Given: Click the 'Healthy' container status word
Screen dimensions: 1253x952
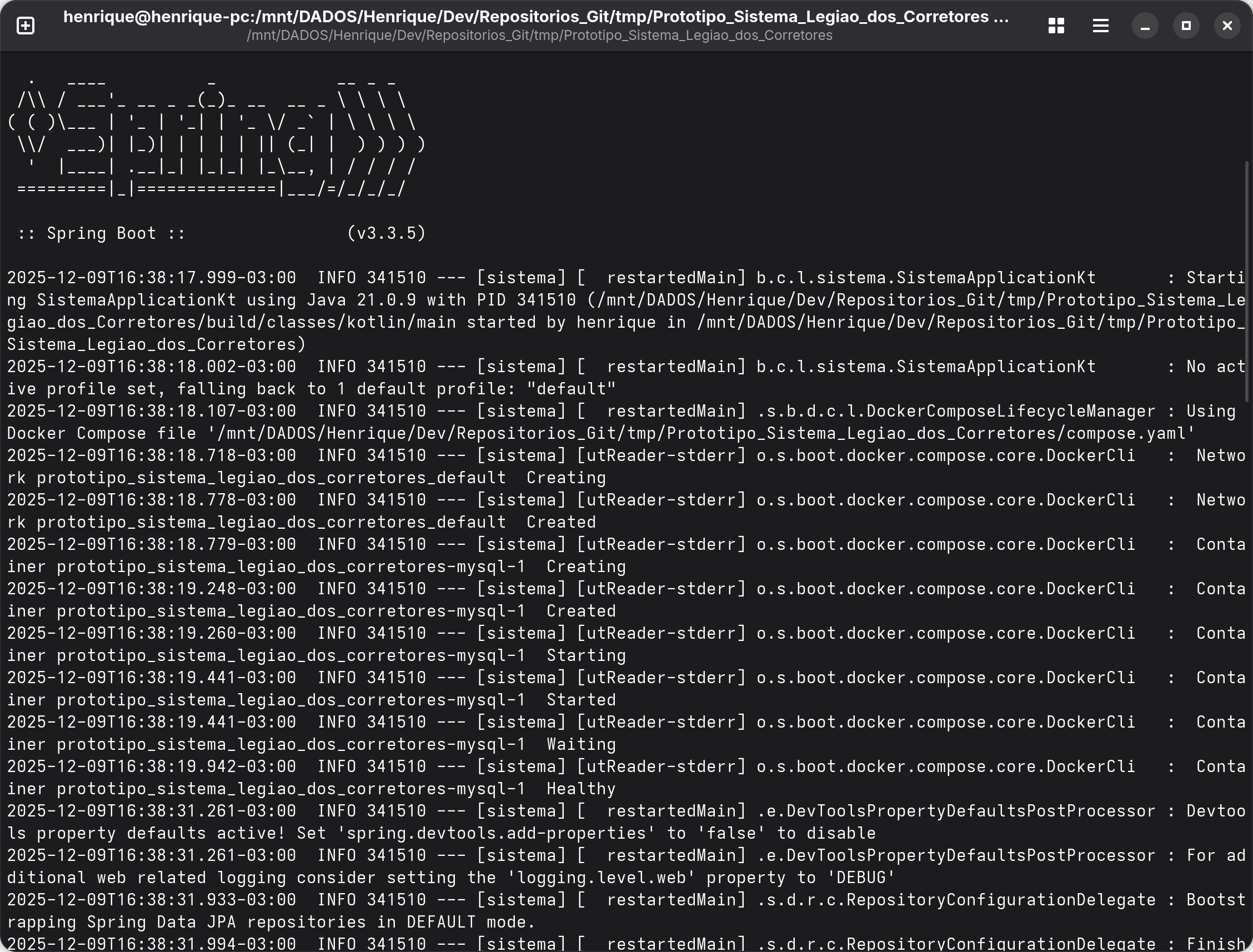Looking at the screenshot, I should coord(581,789).
